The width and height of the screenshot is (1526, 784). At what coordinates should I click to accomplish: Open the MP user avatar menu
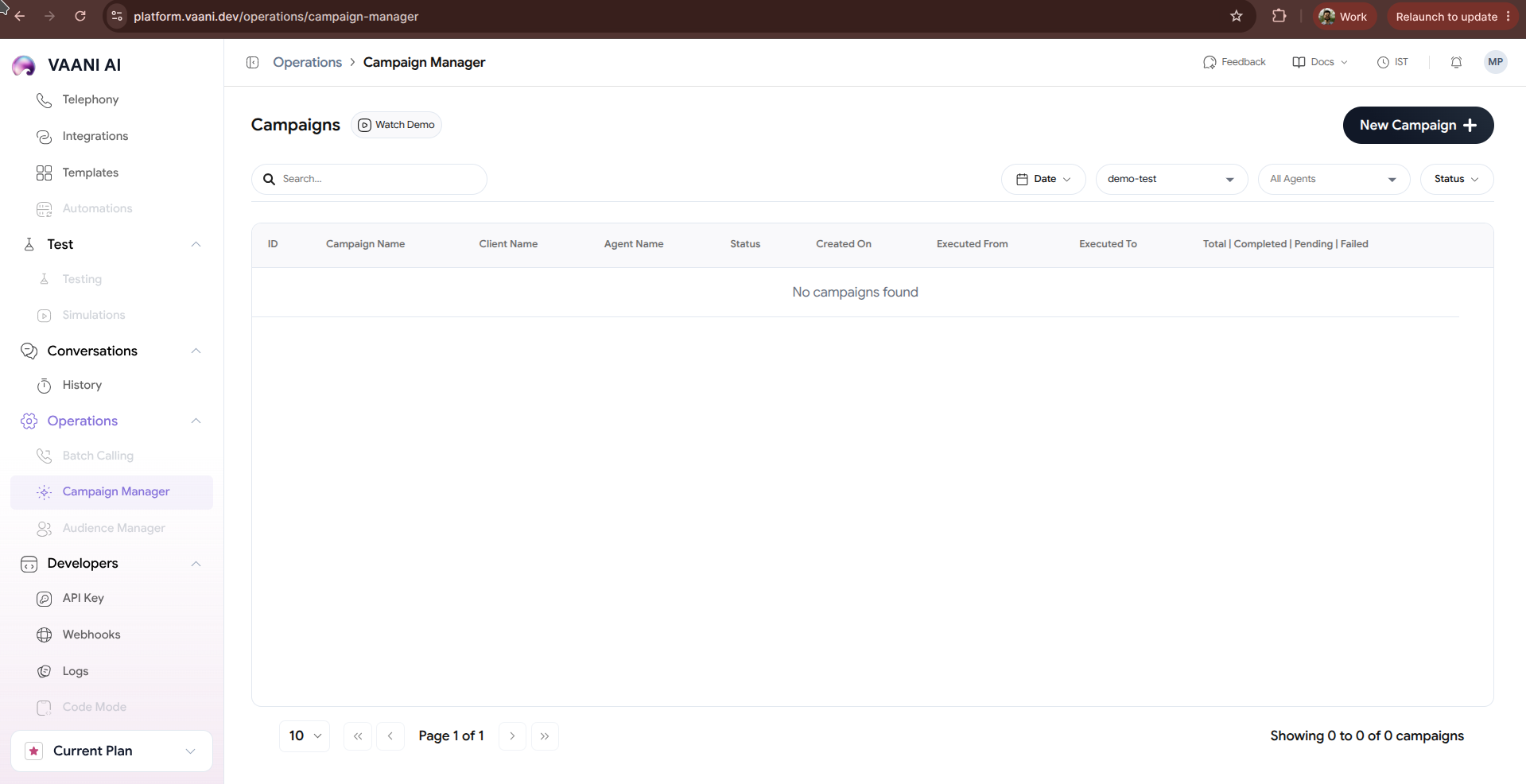click(x=1495, y=62)
